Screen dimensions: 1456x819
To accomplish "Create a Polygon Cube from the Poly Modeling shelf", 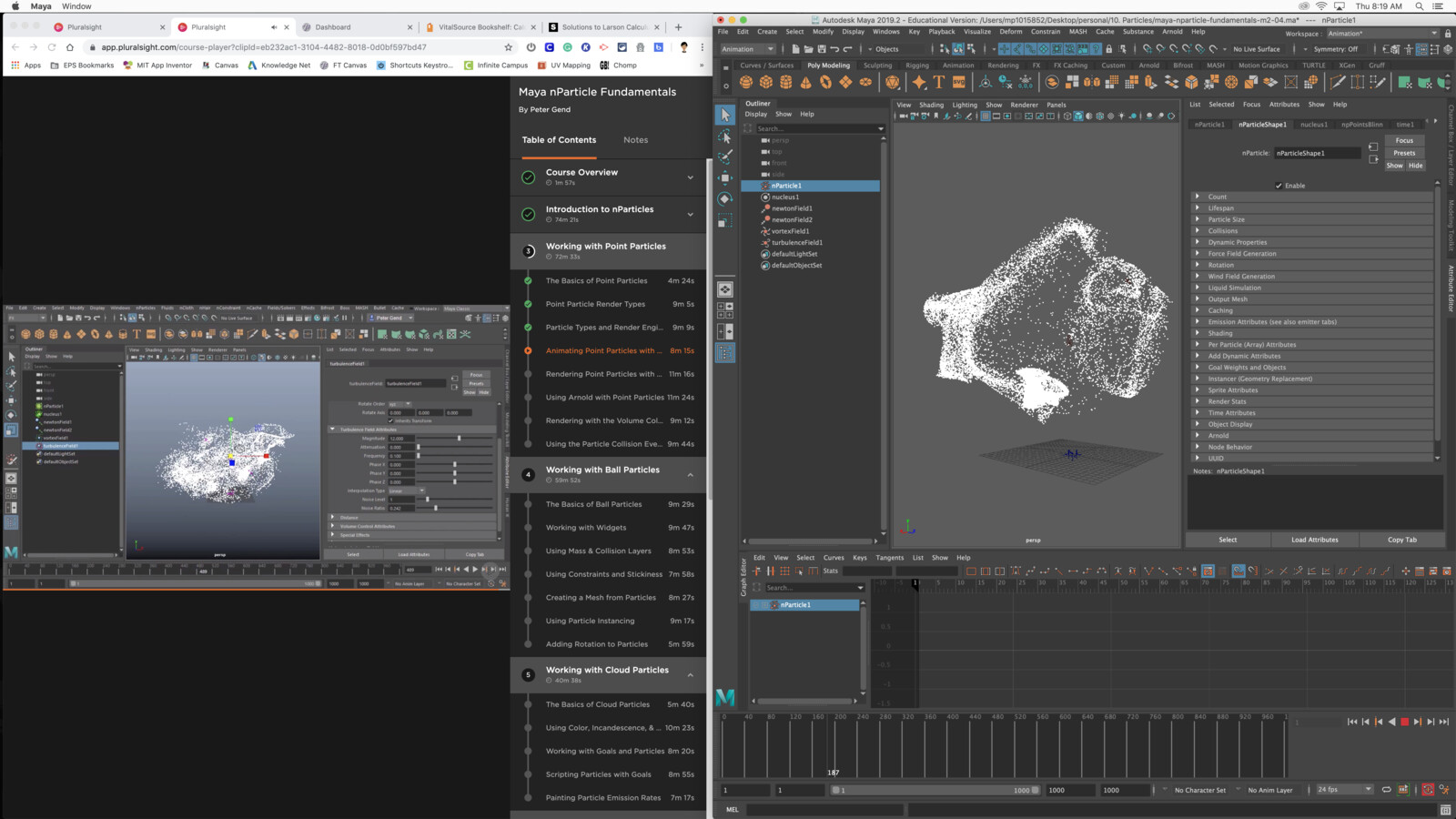I will [767, 82].
